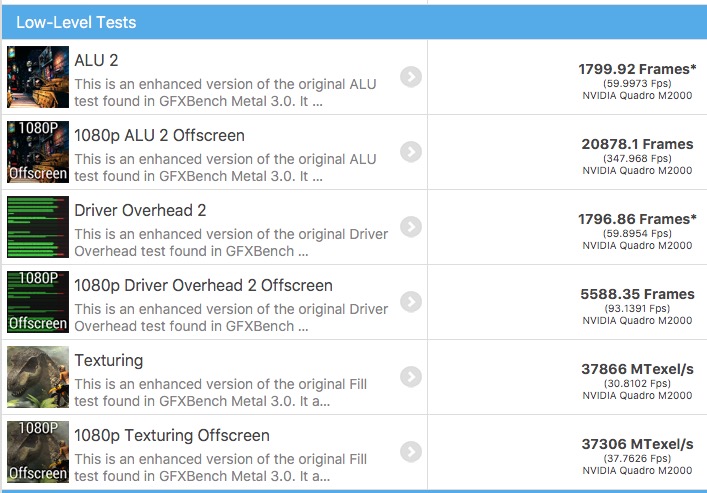Image resolution: width=707 pixels, height=493 pixels.
Task: Click the arrow icon beside Driver Overhead 2
Action: point(410,227)
